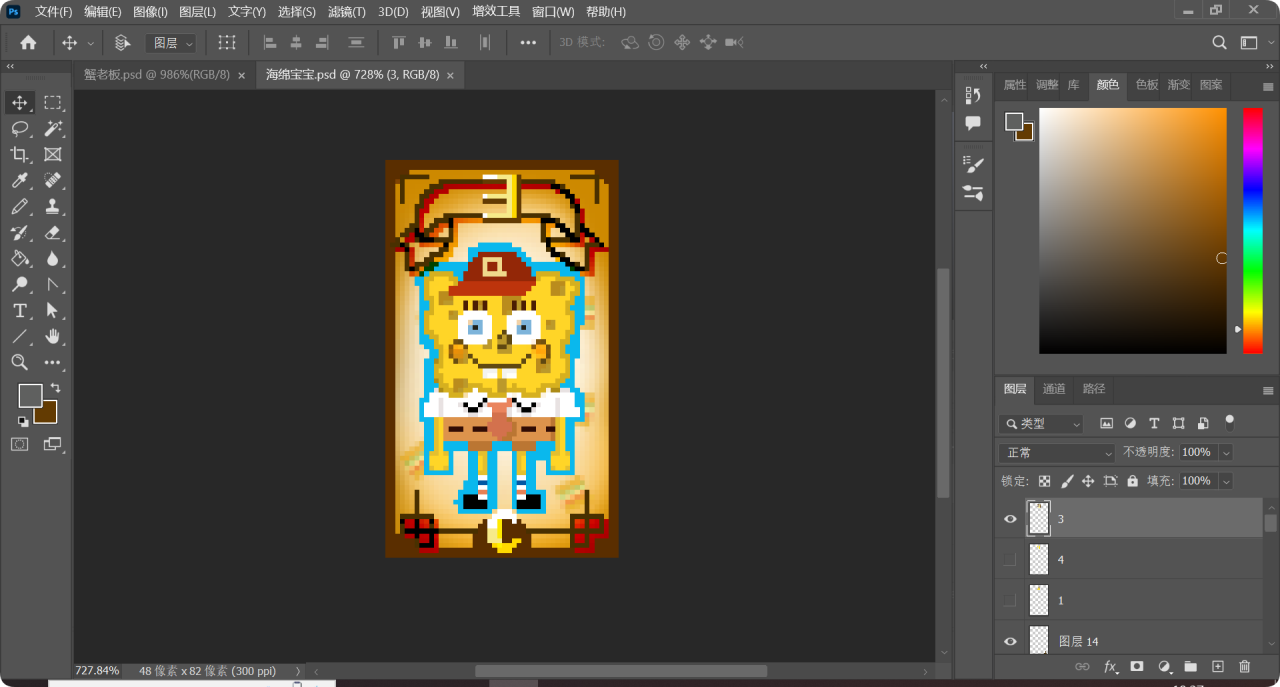
Task: Select the History Brush tool
Action: click(x=20, y=232)
